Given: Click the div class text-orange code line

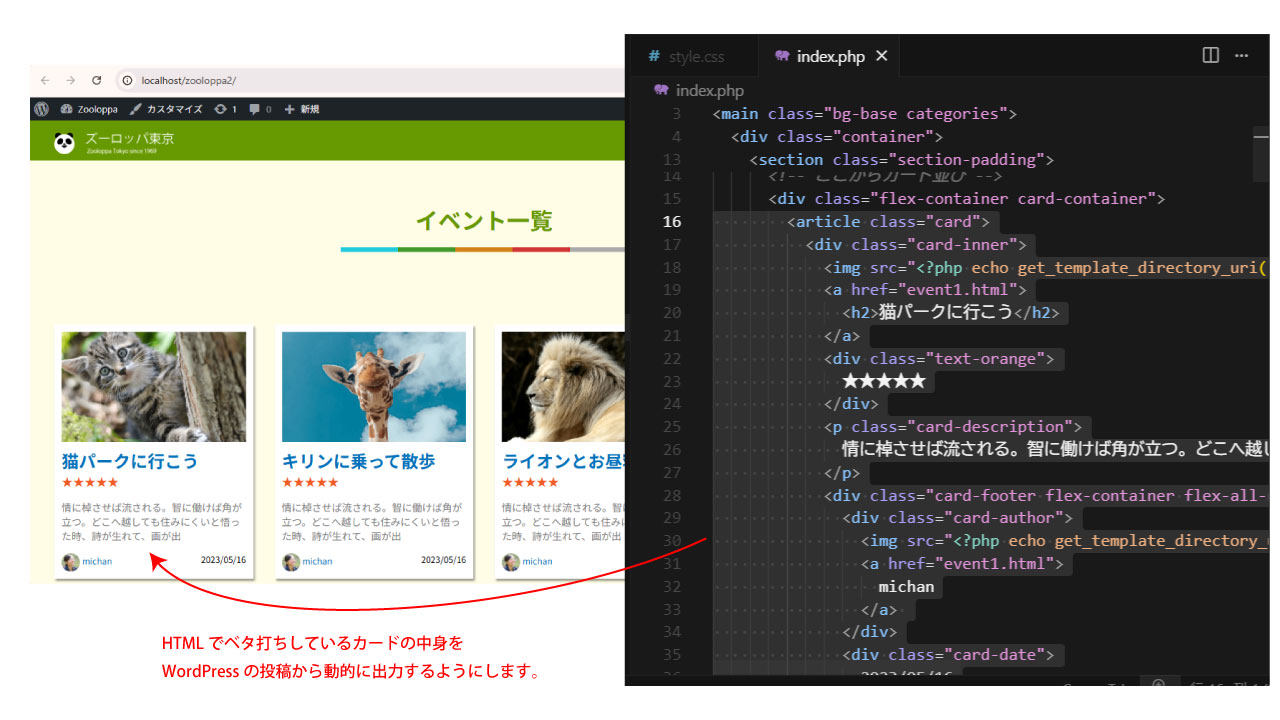Looking at the screenshot, I should pyautogui.click(x=939, y=358).
